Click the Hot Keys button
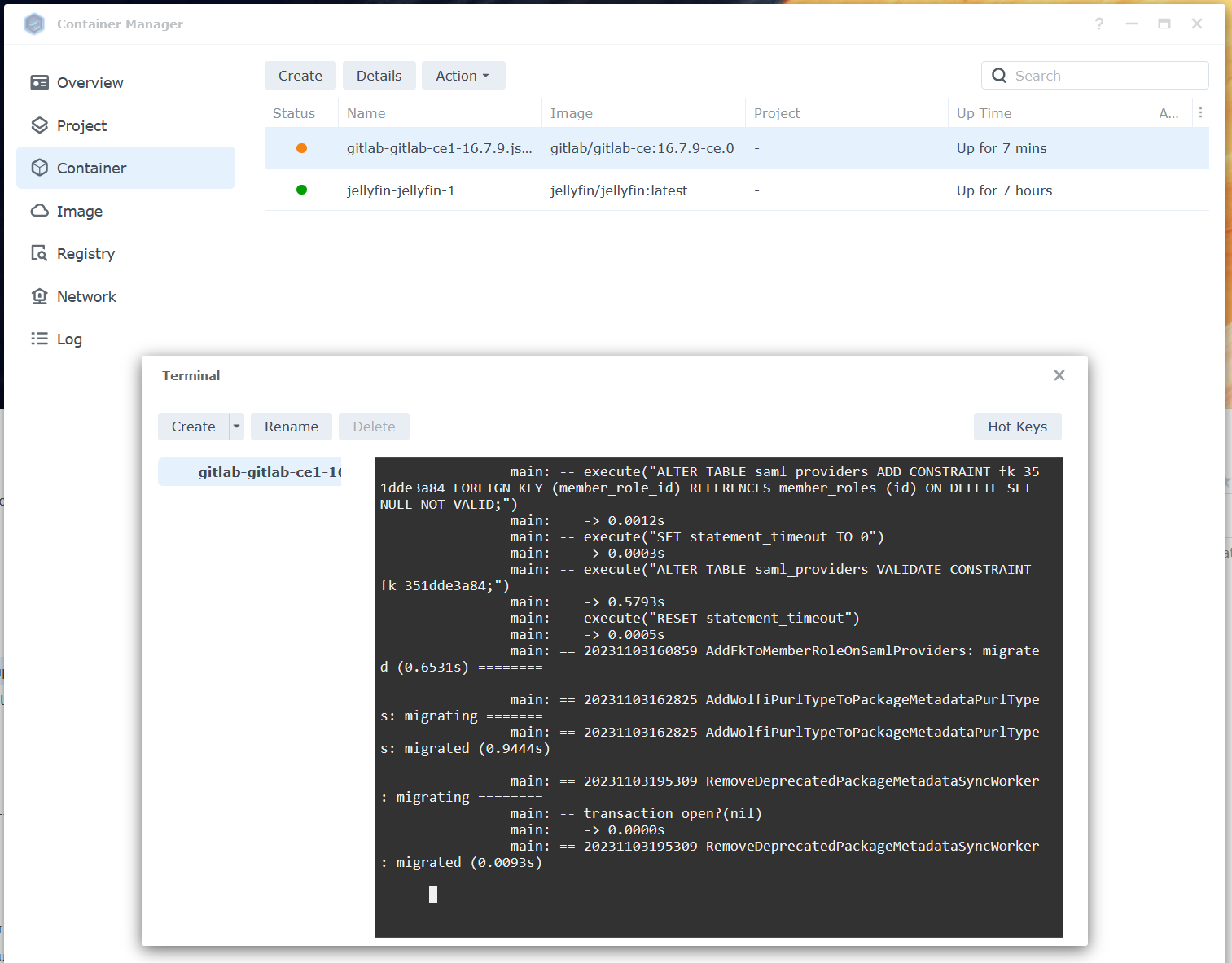This screenshot has height=963, width=1232. coord(1017,426)
